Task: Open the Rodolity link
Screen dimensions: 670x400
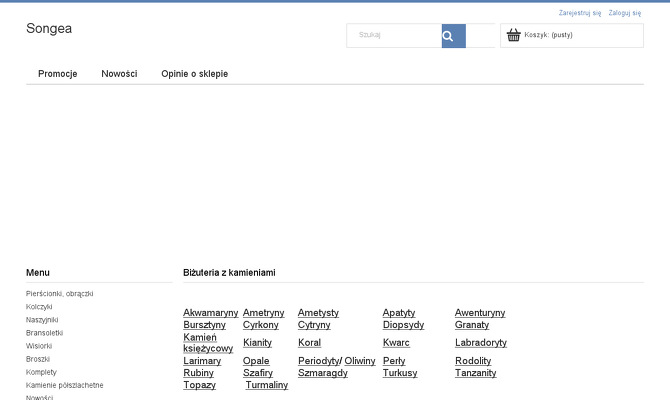Action: [473, 361]
